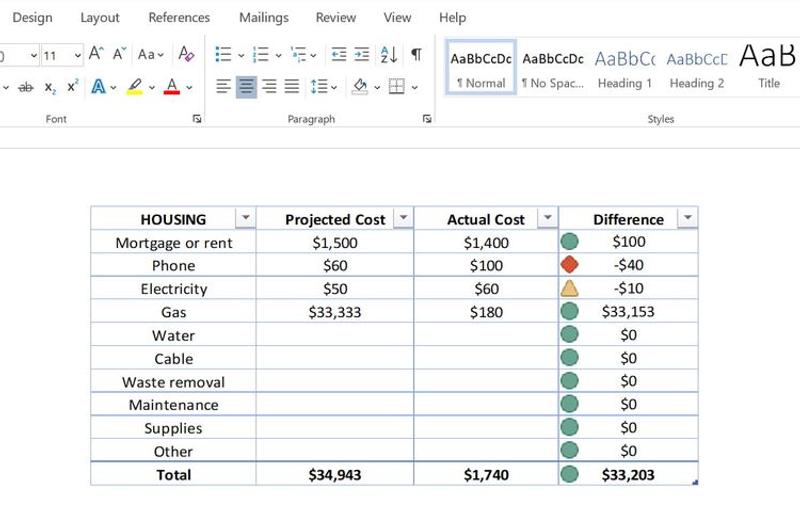The image size is (800, 516).
Task: Toggle the show paragraph marks pilcrow
Action: (416, 54)
